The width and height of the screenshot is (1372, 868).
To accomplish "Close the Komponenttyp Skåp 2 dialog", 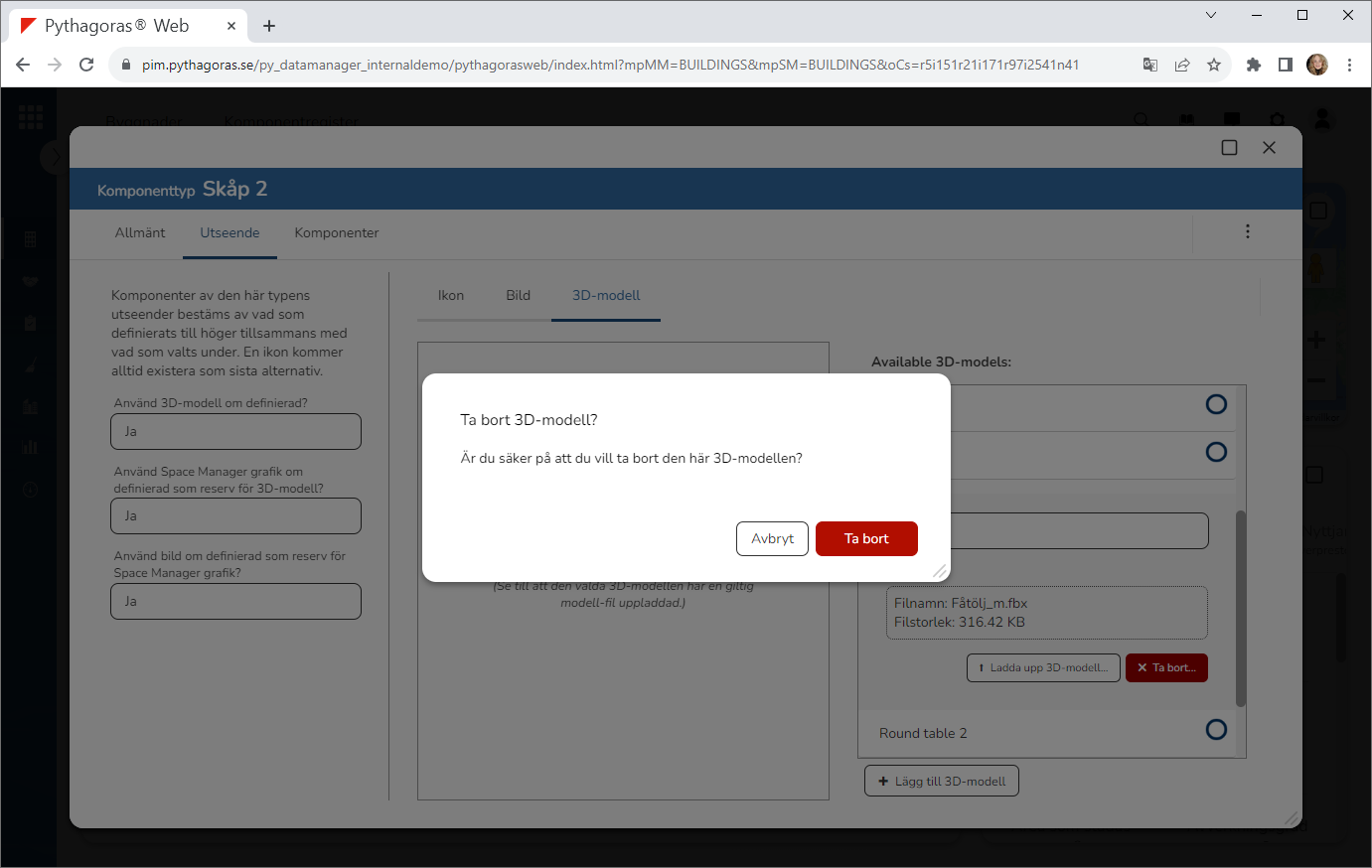I will point(1269,148).
